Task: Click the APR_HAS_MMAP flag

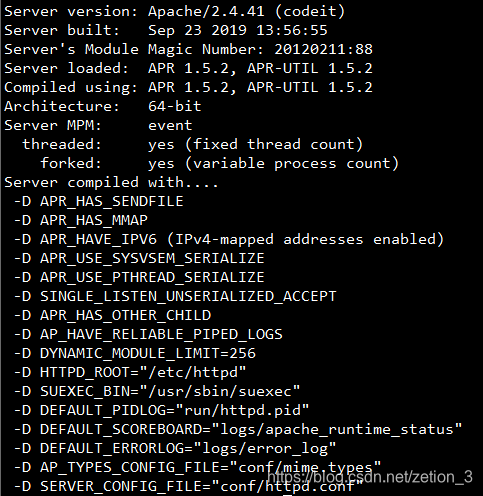Action: [94, 221]
